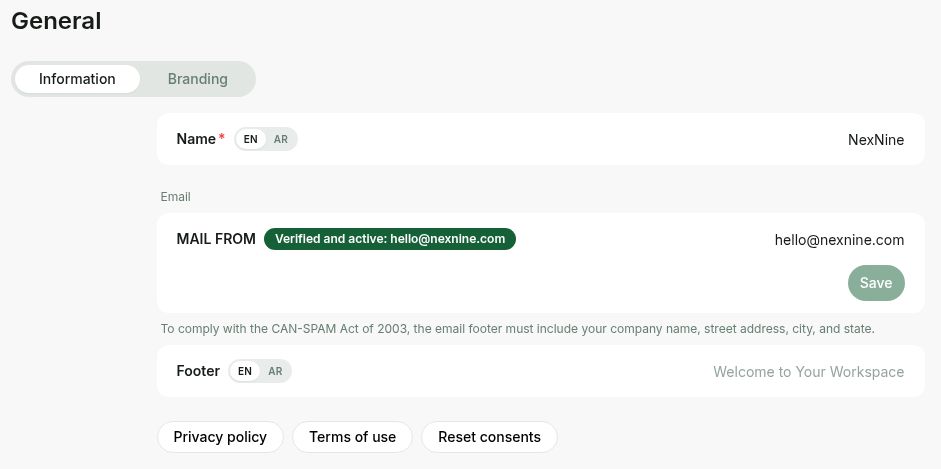Click the Save button

876,282
